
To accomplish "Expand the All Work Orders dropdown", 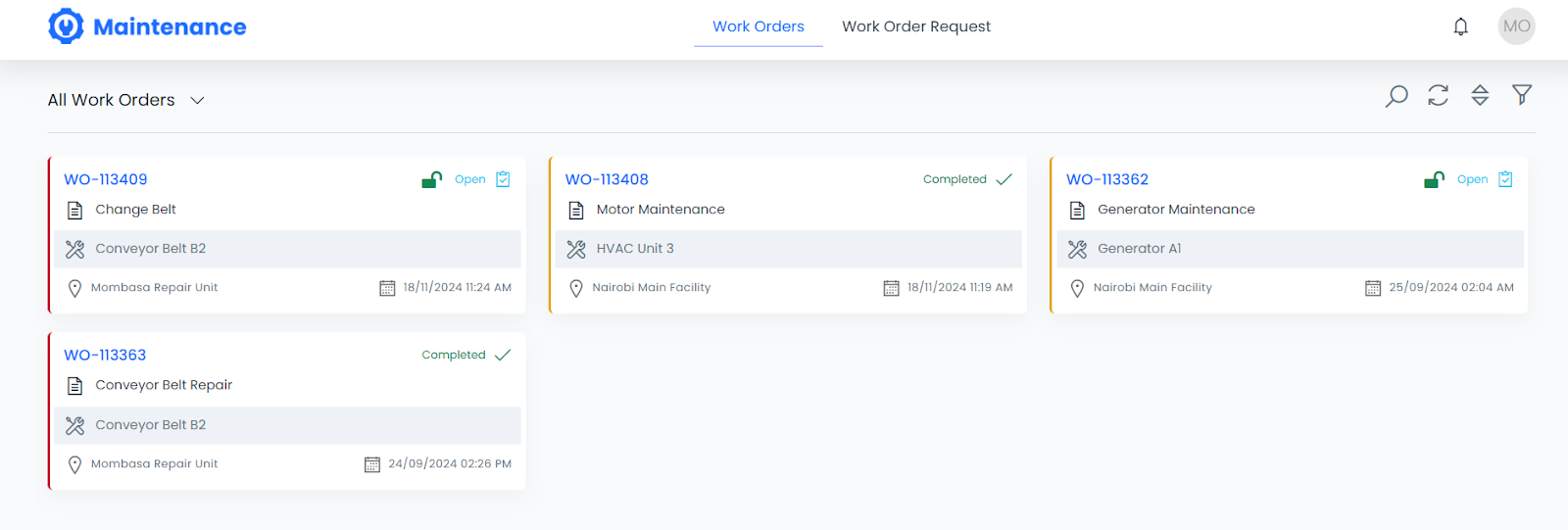I will [126, 100].
